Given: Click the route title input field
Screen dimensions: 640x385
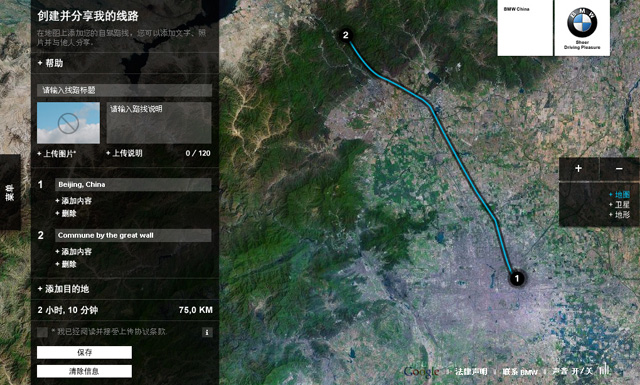Looking at the screenshot, I should point(124,90).
